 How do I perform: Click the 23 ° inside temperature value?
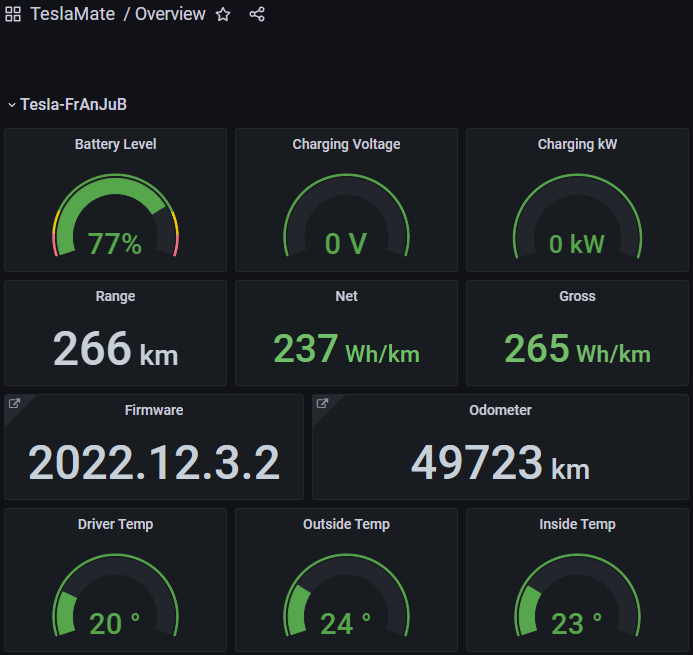pyautogui.click(x=576, y=623)
